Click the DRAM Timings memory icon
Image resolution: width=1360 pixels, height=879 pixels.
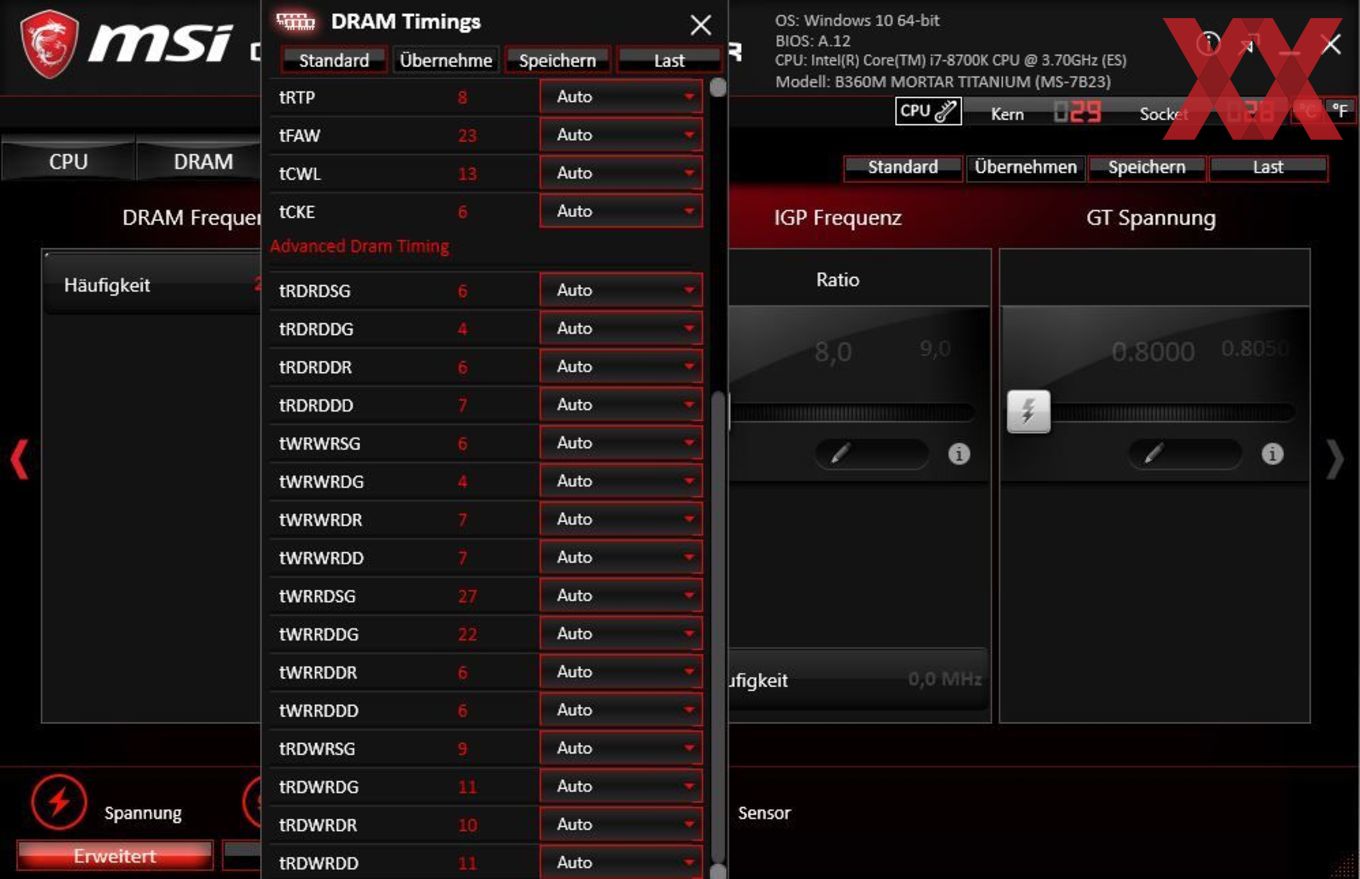(x=296, y=21)
